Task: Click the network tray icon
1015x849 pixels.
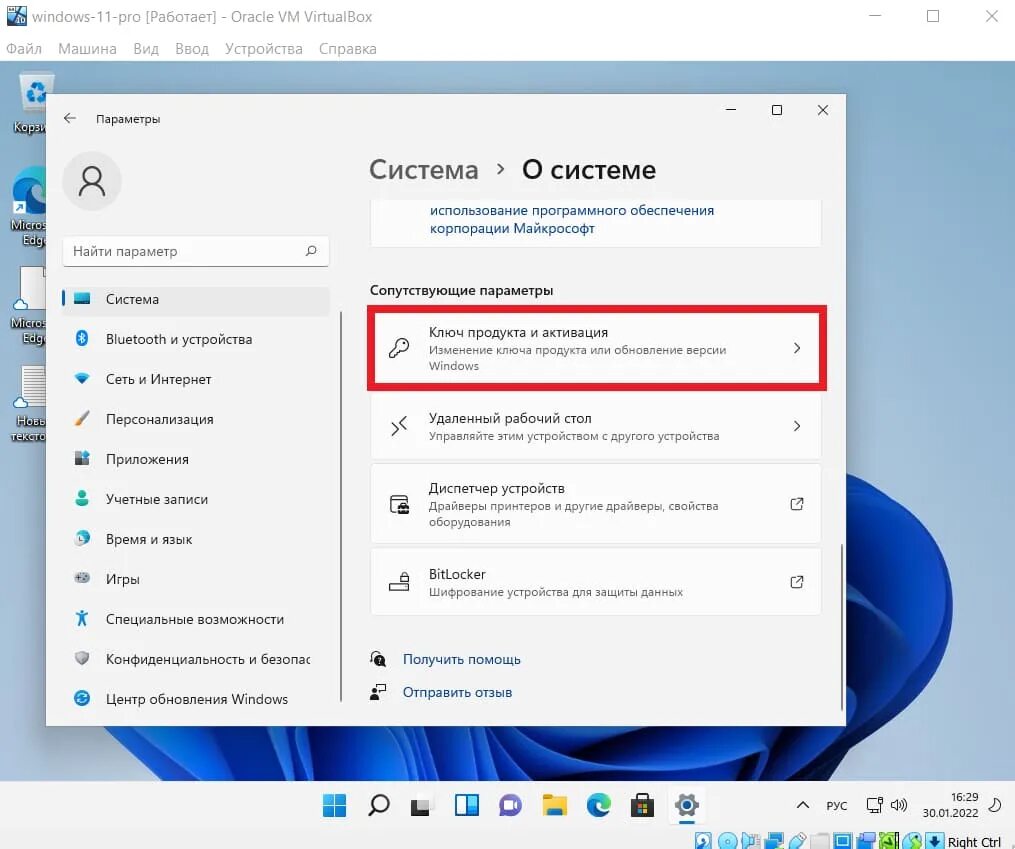Action: [x=875, y=805]
